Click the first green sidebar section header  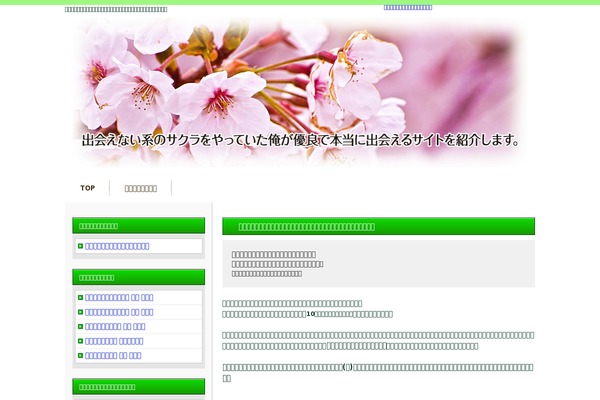(138, 226)
